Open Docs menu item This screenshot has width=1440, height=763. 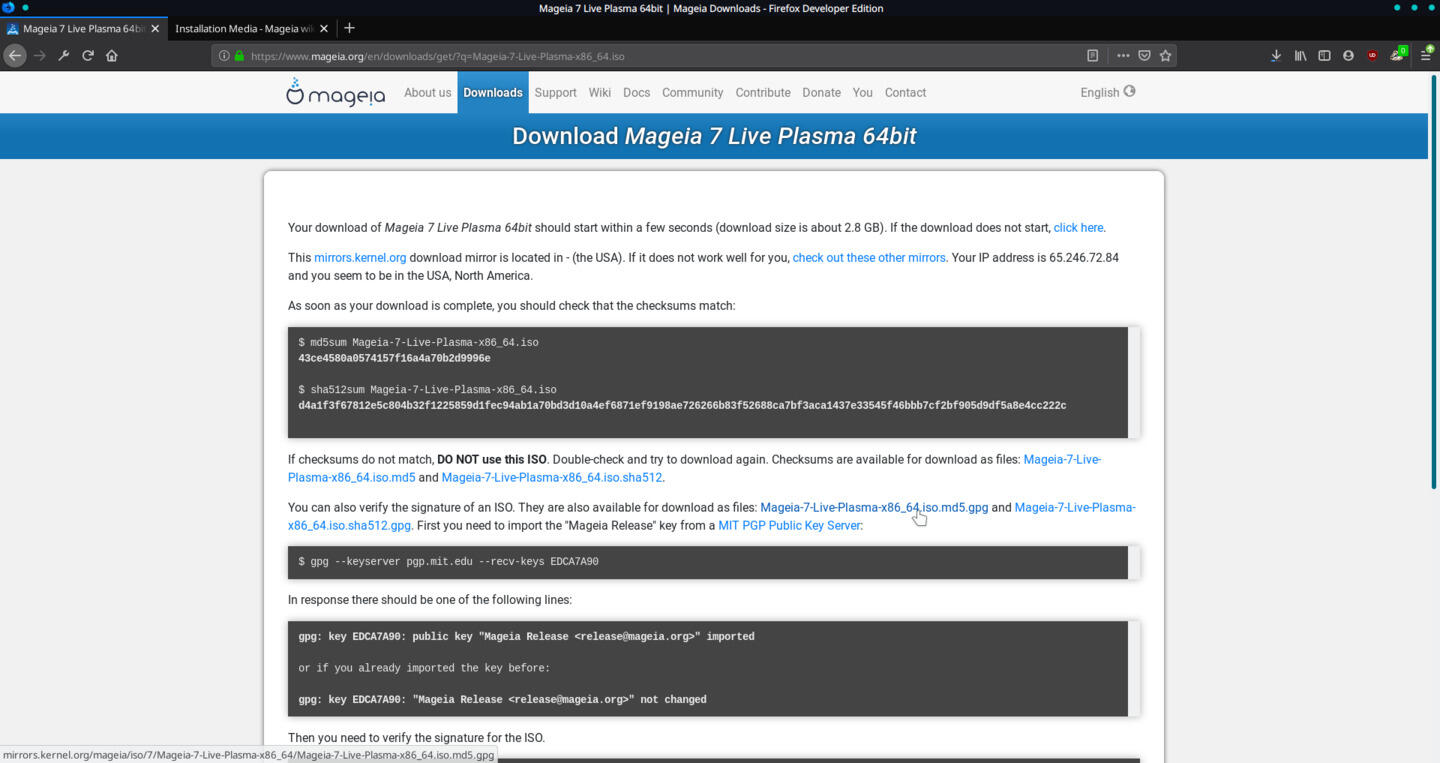636,92
